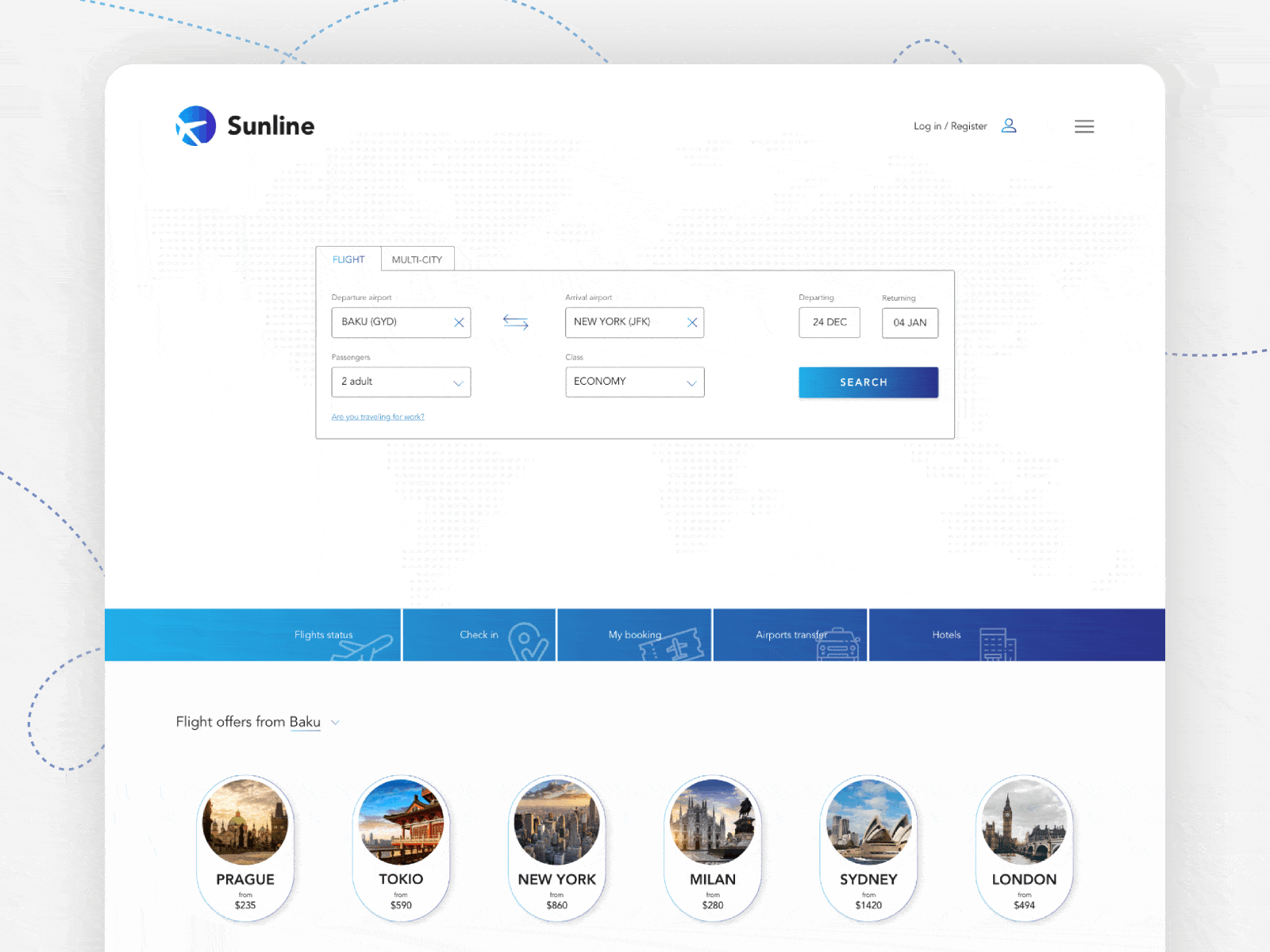Click the Arrival airport input field
This screenshot has width=1270, height=952.
[634, 323]
